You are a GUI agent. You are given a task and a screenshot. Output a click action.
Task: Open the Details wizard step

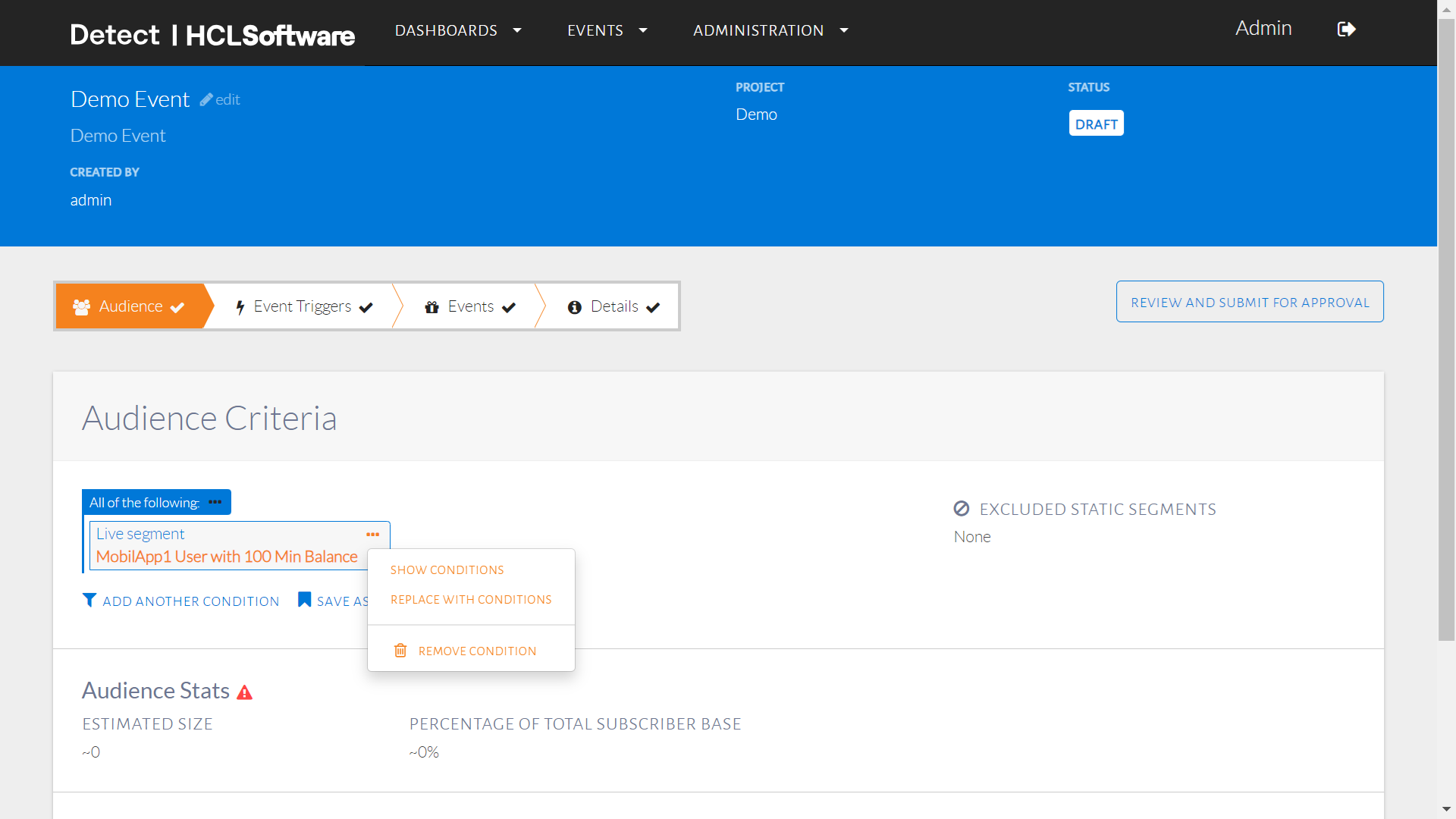[x=613, y=306]
